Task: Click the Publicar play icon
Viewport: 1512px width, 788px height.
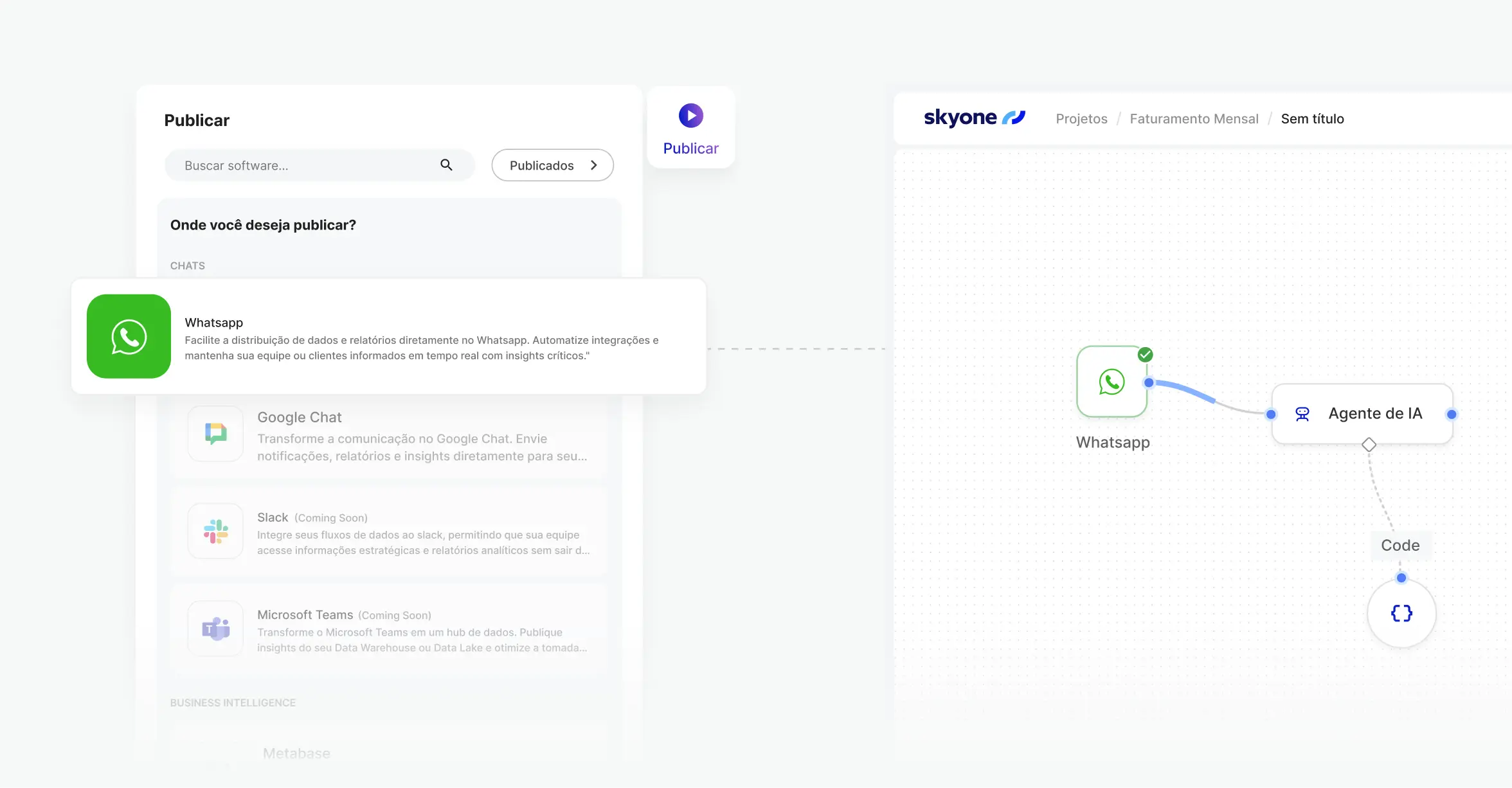Action: point(690,116)
